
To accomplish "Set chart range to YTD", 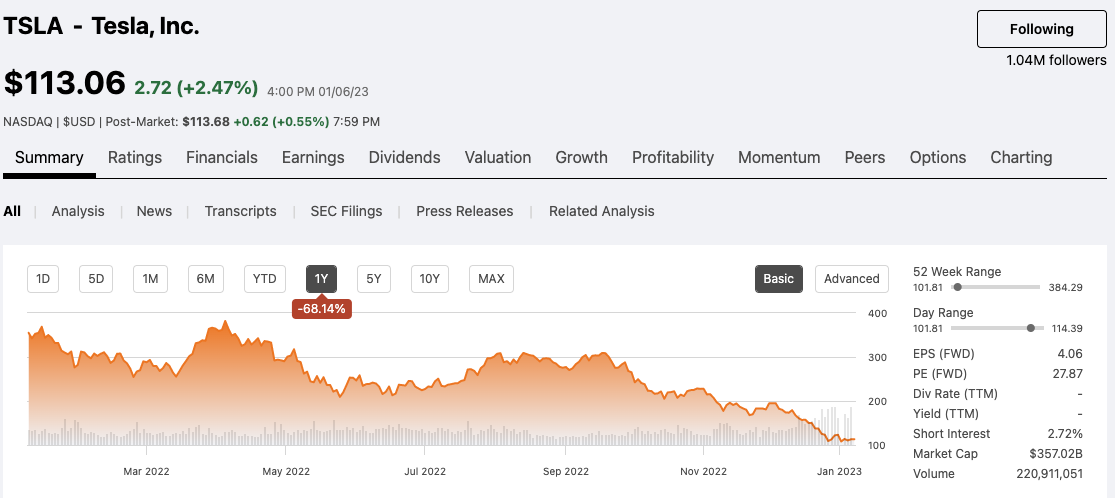I will [x=265, y=279].
